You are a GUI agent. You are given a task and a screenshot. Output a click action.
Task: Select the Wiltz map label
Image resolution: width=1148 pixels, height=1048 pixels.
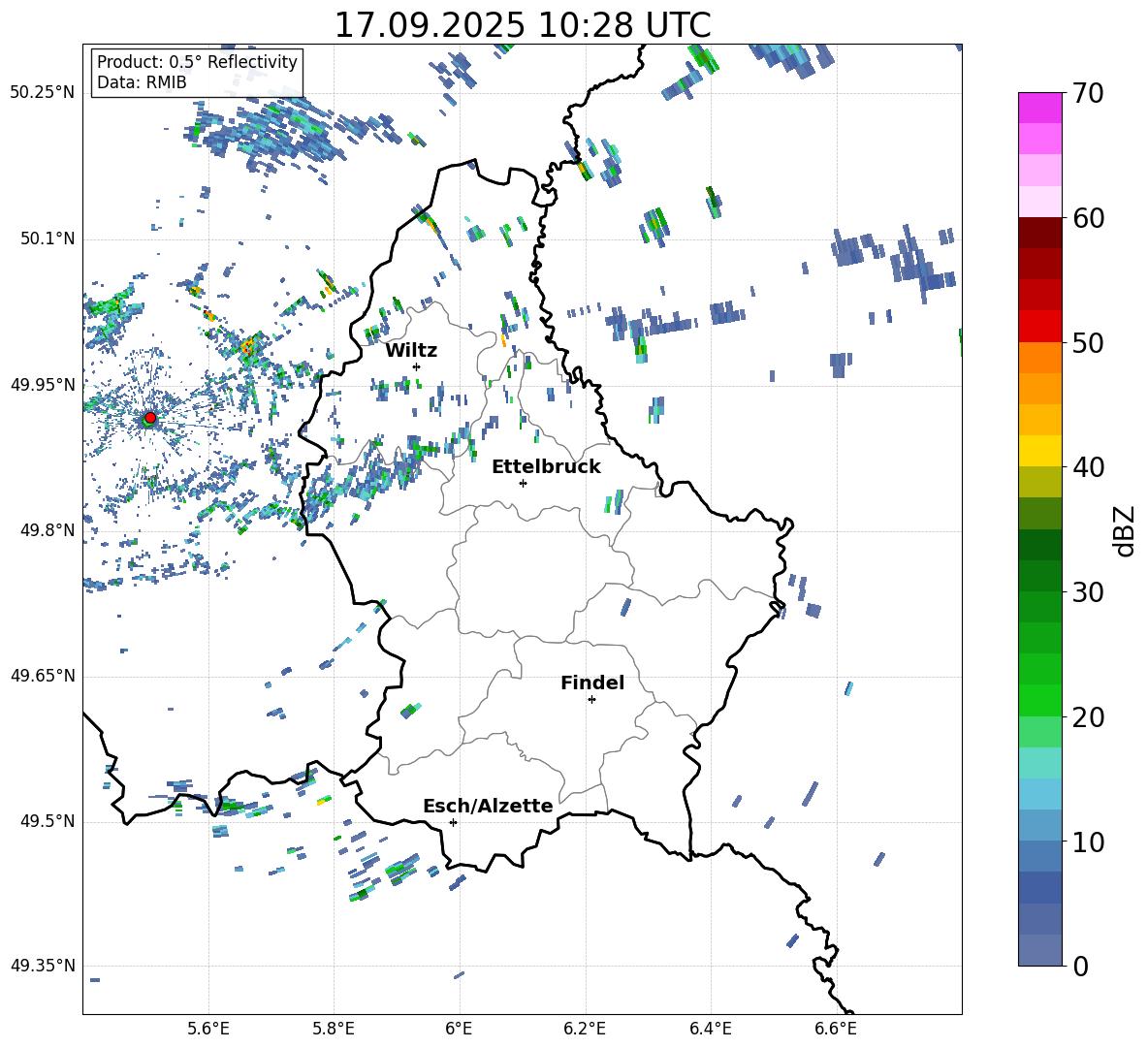[411, 350]
